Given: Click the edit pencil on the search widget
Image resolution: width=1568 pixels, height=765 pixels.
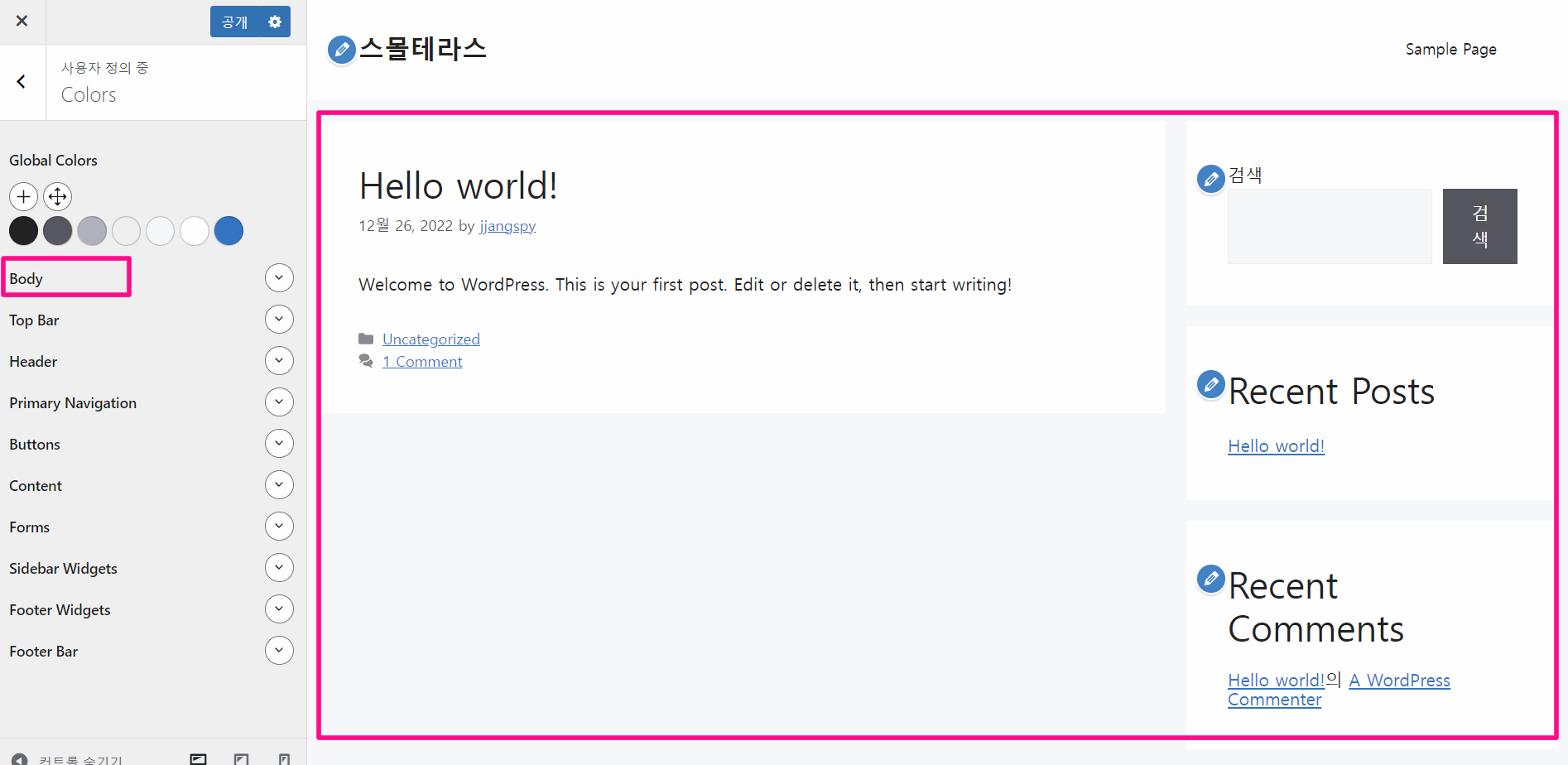Looking at the screenshot, I should point(1211,179).
